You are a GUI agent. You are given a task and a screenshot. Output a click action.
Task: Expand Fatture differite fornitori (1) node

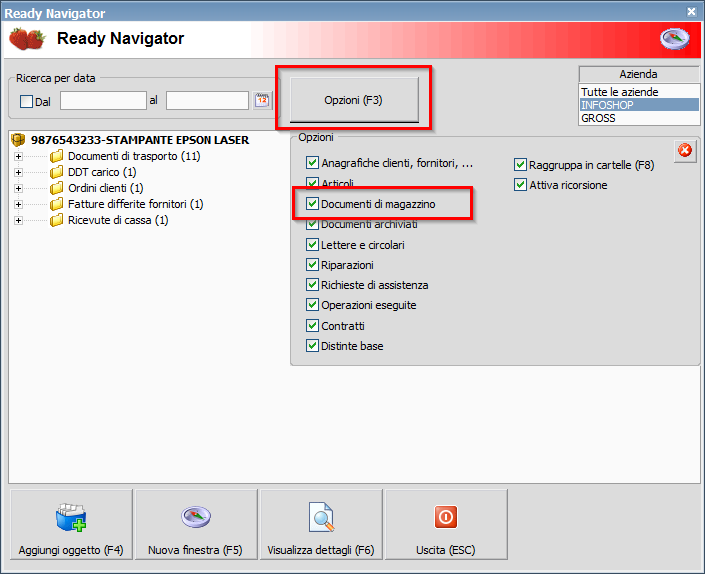[18, 205]
